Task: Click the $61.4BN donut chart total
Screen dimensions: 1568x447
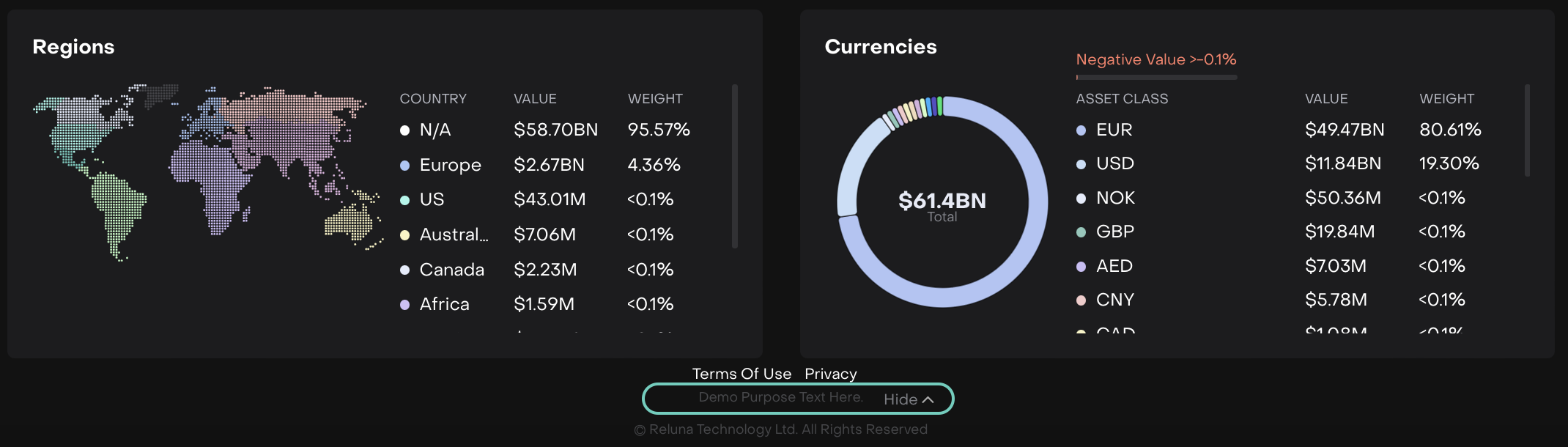Action: click(942, 201)
